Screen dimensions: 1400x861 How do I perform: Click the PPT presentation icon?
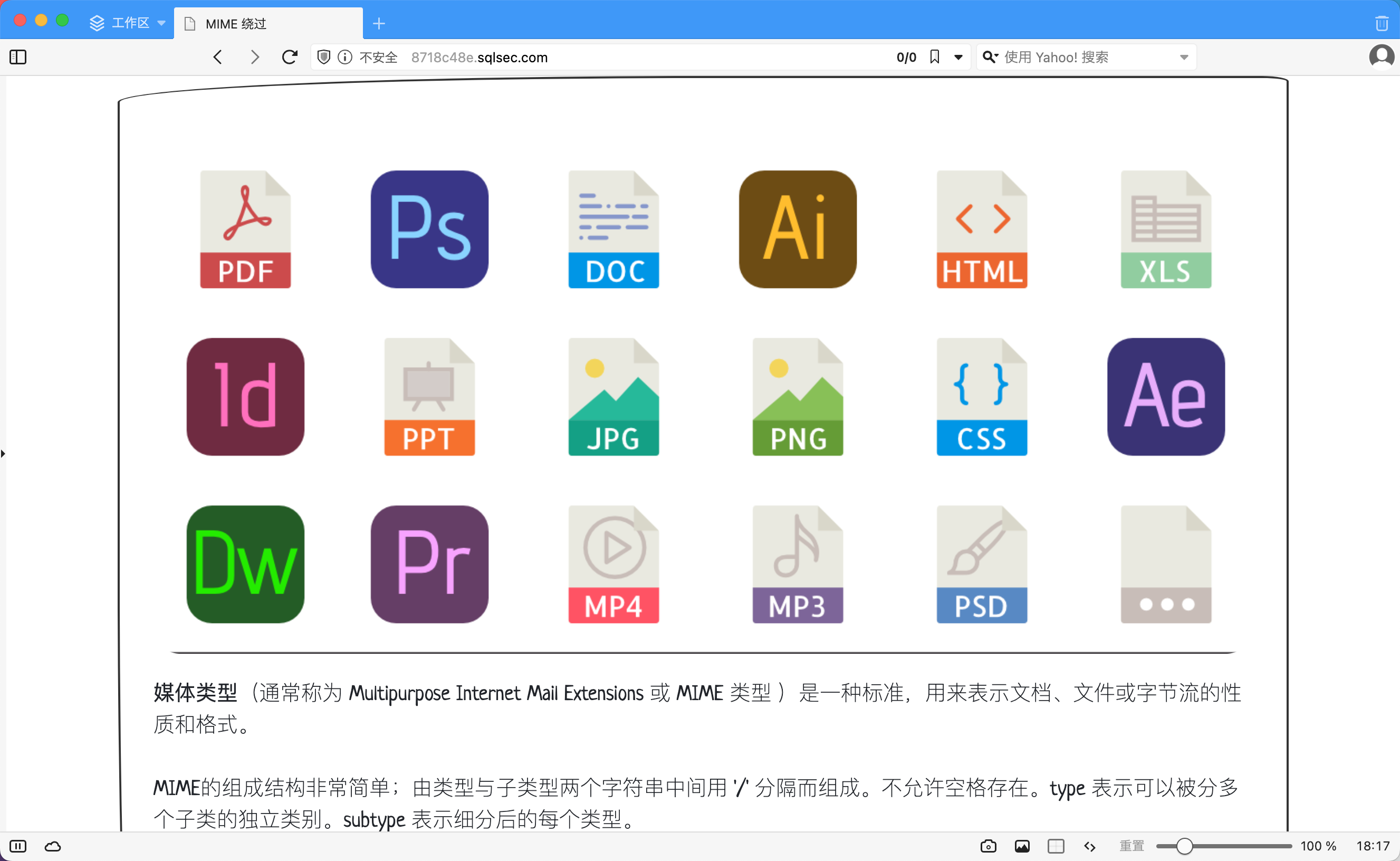pyautogui.click(x=429, y=397)
